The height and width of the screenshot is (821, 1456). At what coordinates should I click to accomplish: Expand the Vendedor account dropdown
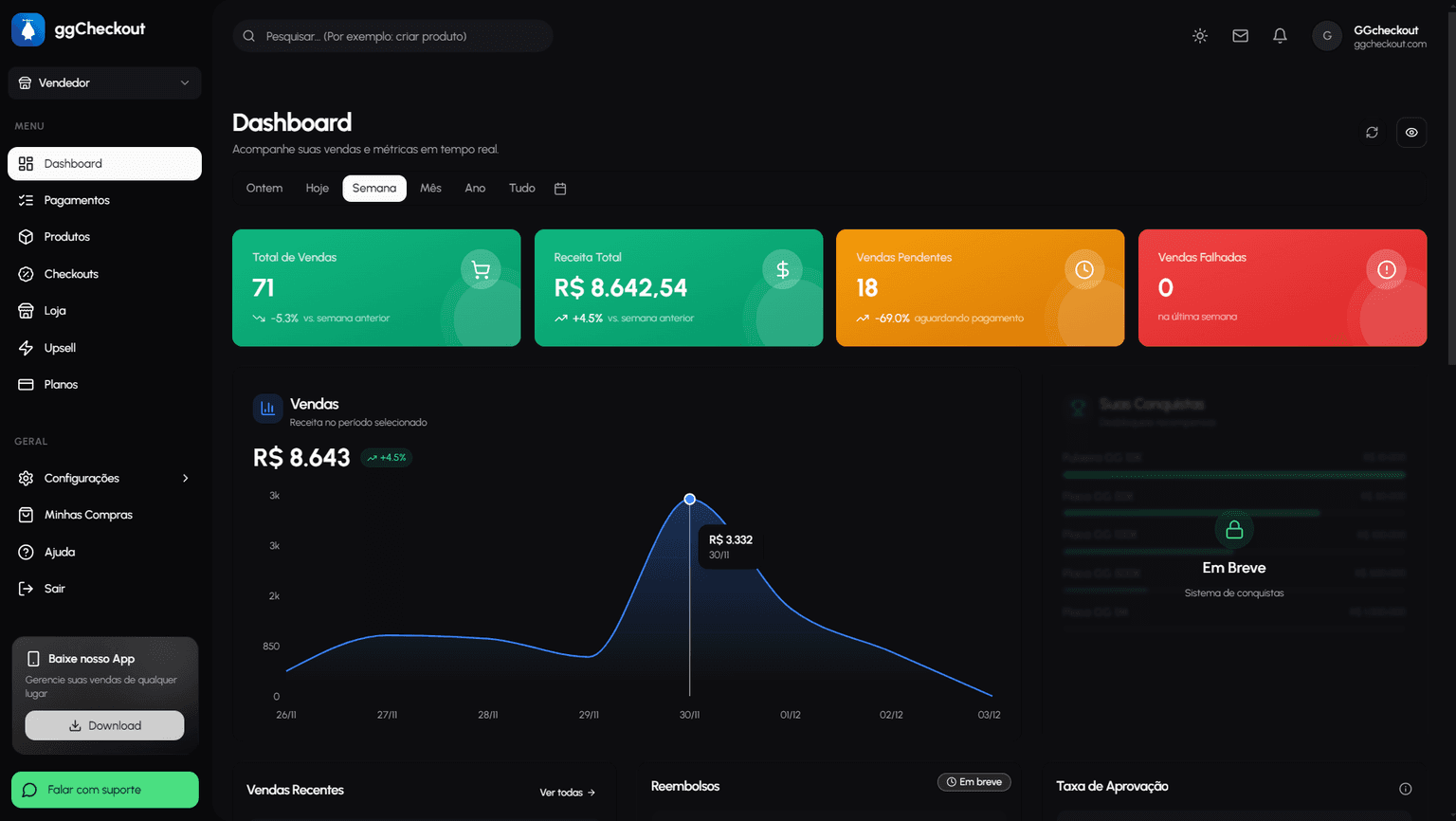click(x=104, y=82)
